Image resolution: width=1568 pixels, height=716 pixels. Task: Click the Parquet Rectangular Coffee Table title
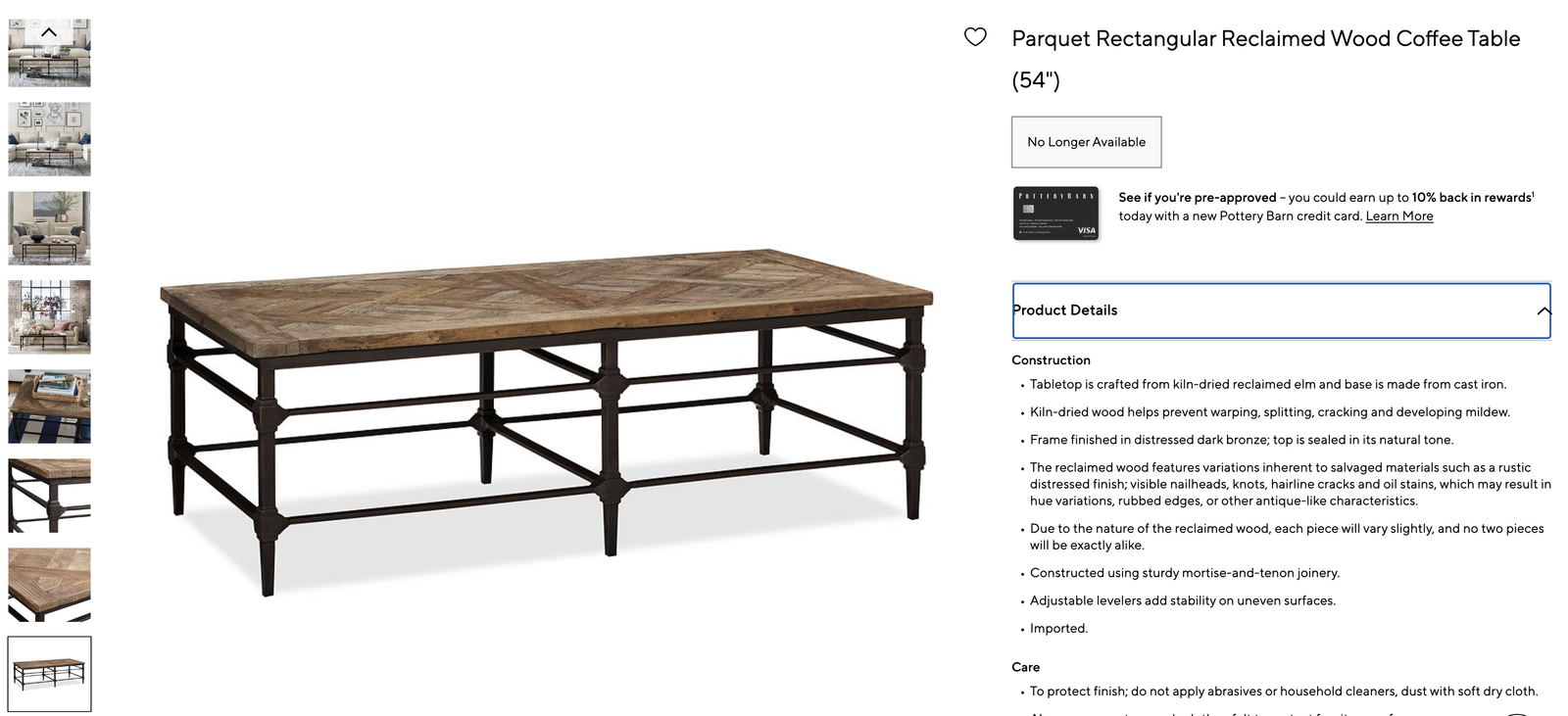[x=1265, y=39]
